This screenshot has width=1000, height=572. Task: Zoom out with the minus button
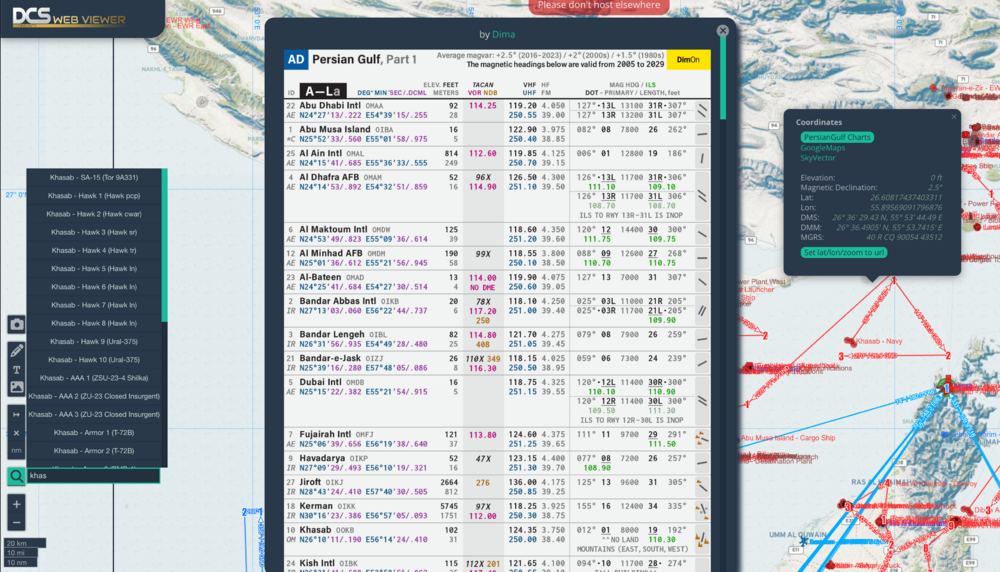pos(17,522)
